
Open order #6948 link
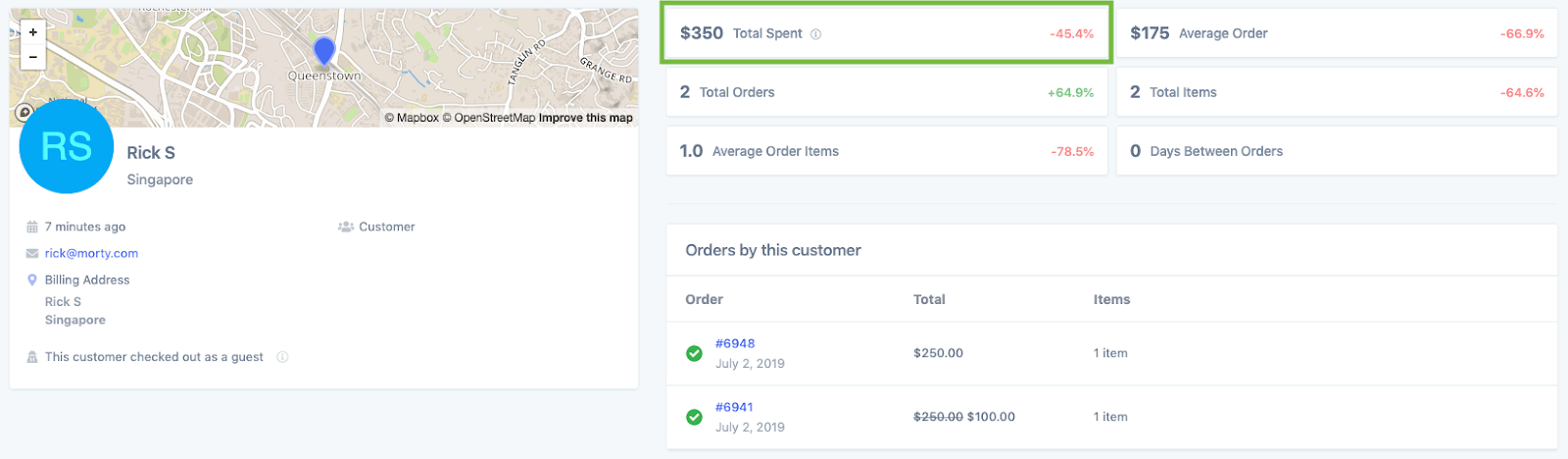(735, 343)
